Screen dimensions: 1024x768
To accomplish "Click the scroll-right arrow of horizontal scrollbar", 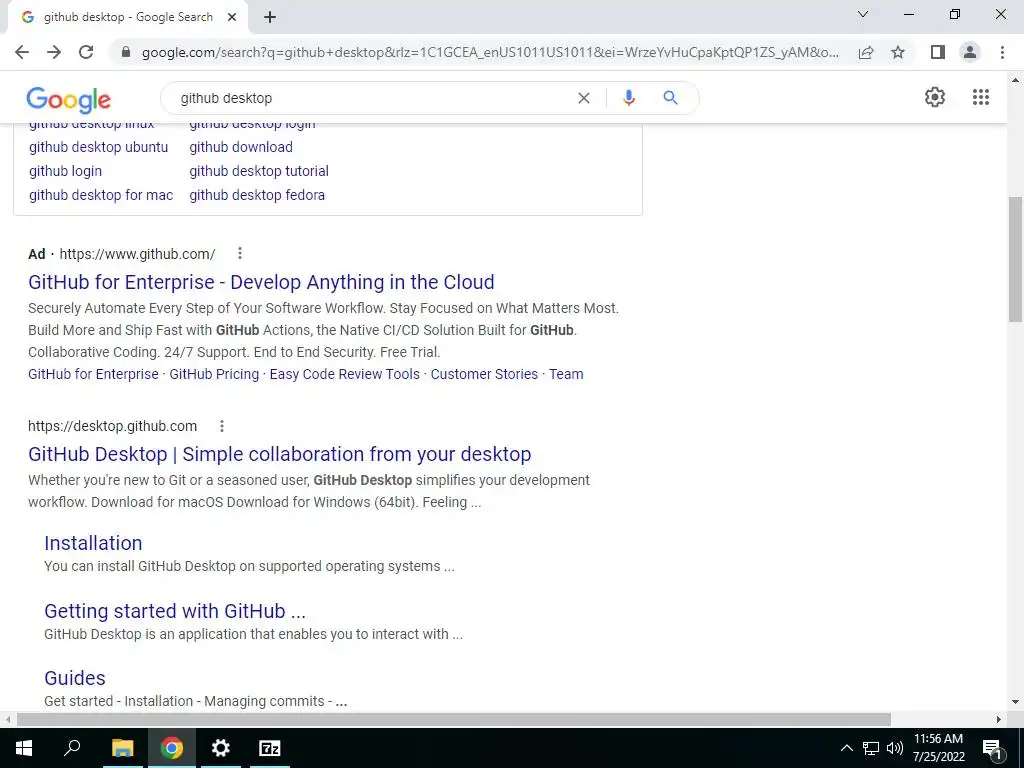I will [999, 719].
